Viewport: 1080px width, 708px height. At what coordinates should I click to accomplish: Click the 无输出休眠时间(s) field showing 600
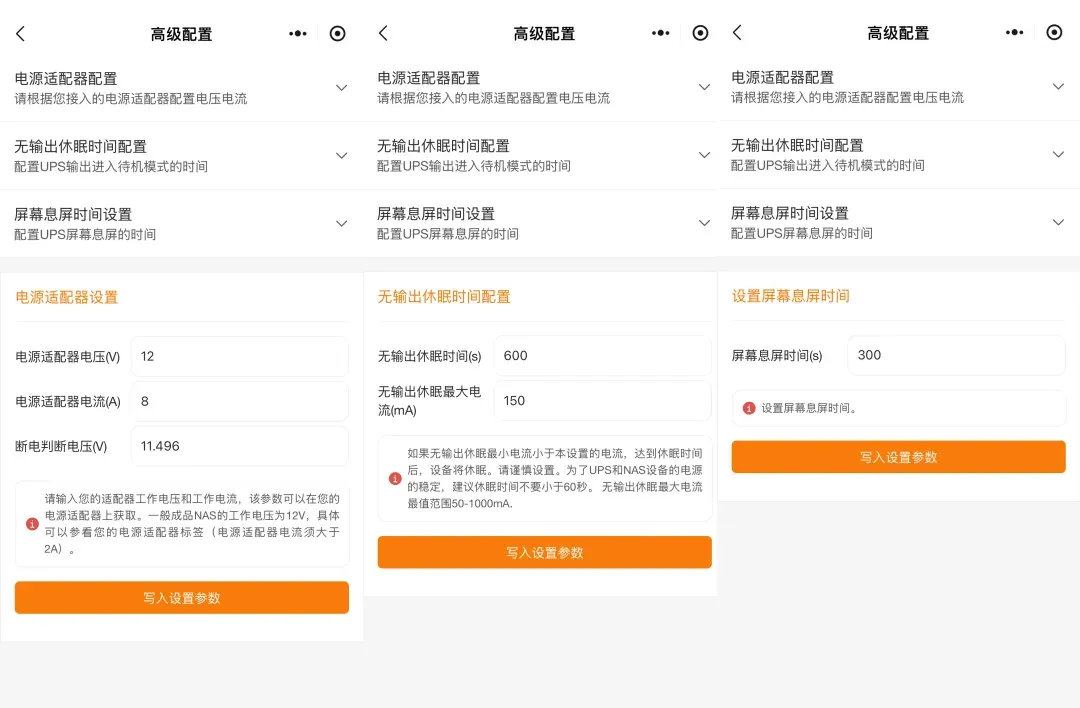coord(602,356)
